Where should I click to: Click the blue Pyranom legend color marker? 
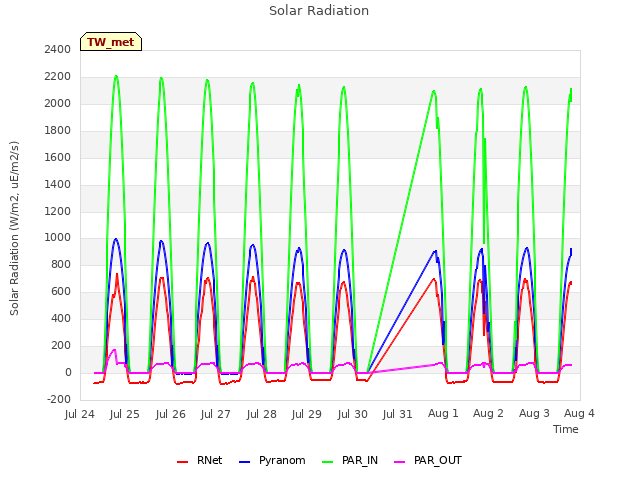point(244,462)
